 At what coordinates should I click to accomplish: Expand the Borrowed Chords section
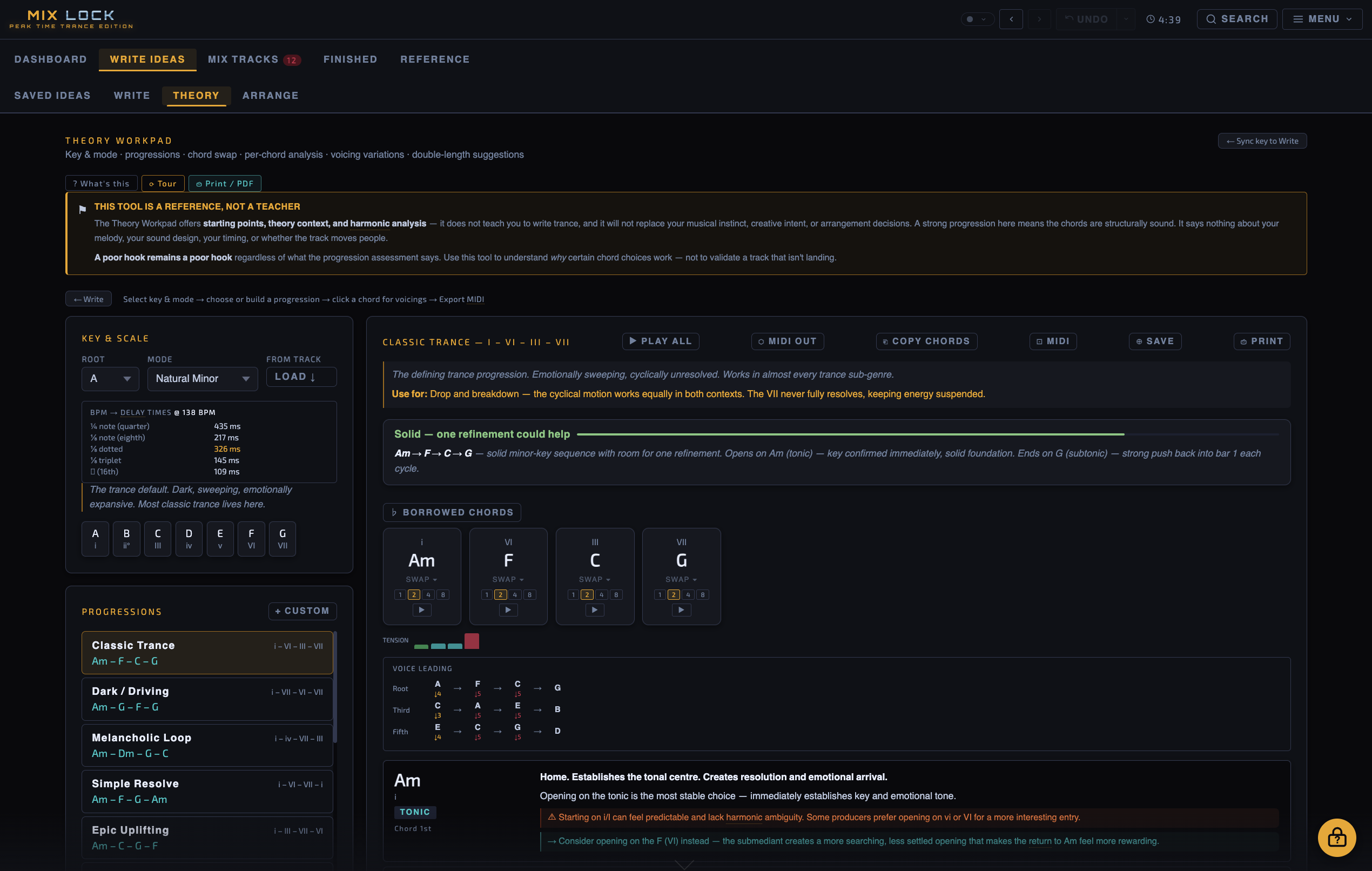click(x=452, y=512)
